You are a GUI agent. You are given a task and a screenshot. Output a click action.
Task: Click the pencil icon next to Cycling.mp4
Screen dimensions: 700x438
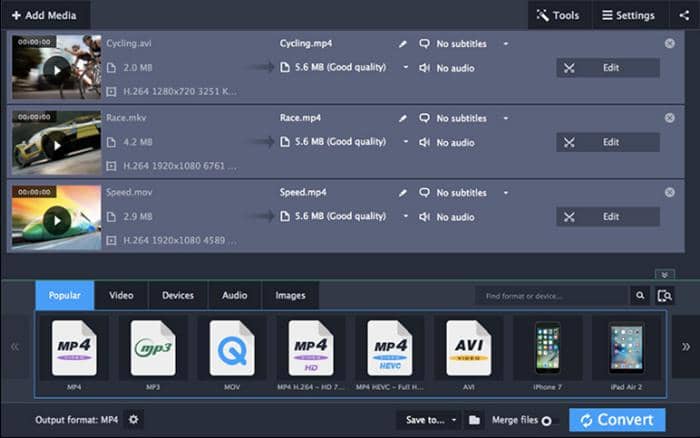pyautogui.click(x=403, y=45)
